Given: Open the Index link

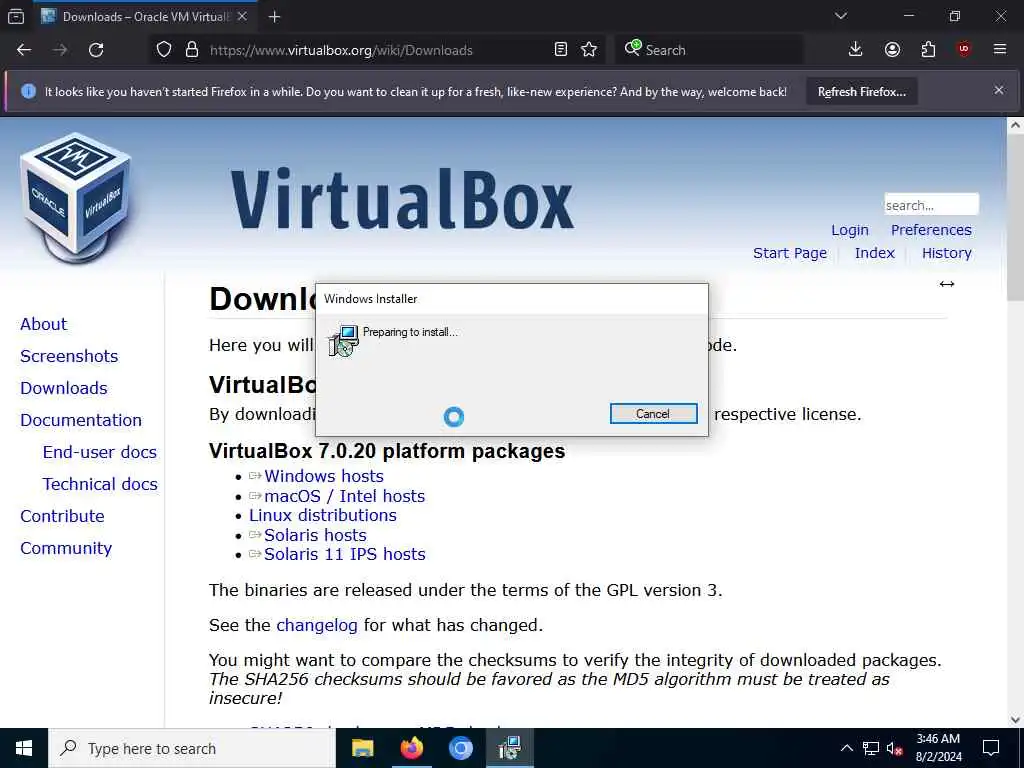Looking at the screenshot, I should click(x=874, y=253).
